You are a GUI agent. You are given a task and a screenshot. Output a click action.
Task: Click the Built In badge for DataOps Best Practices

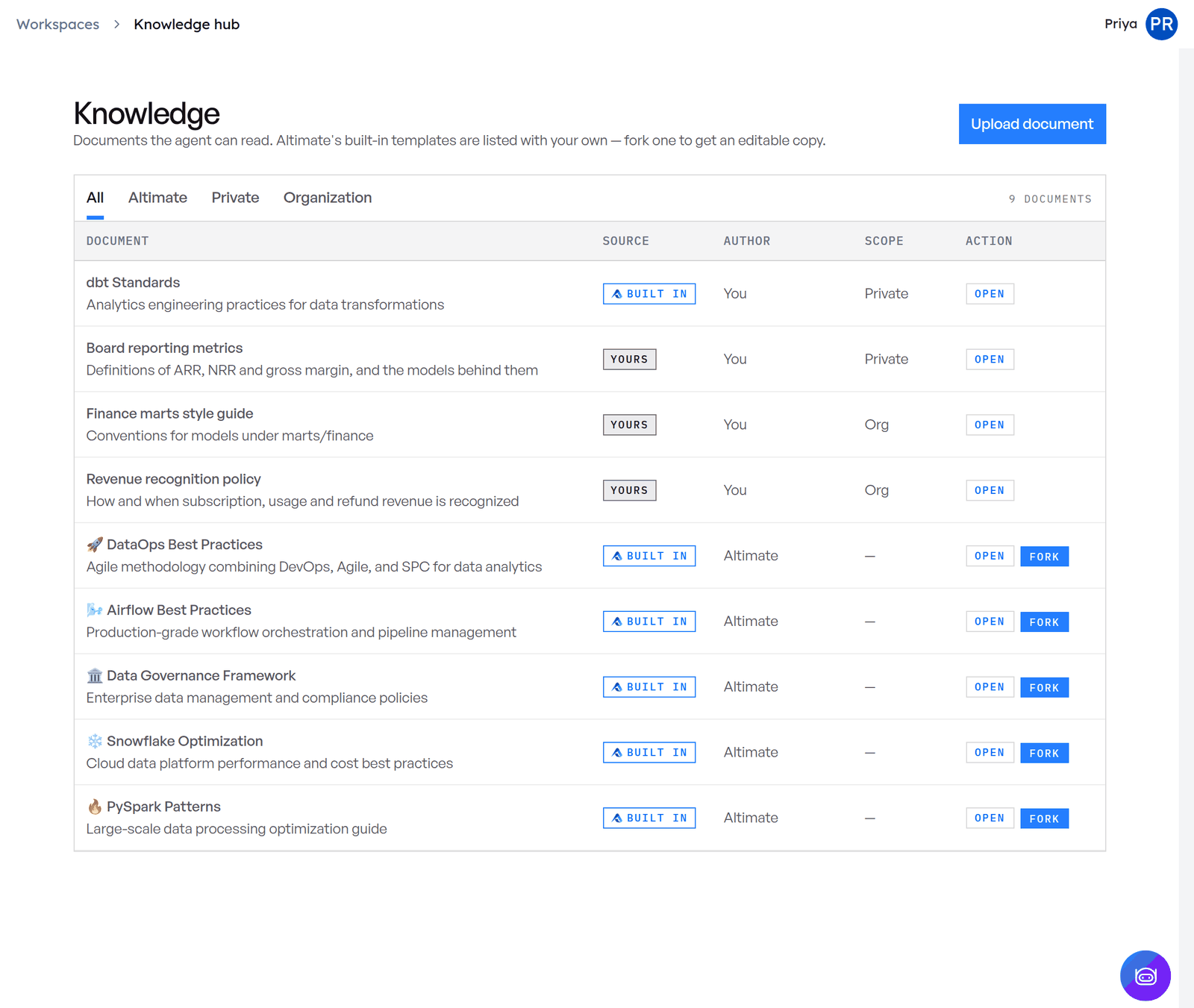pos(649,556)
